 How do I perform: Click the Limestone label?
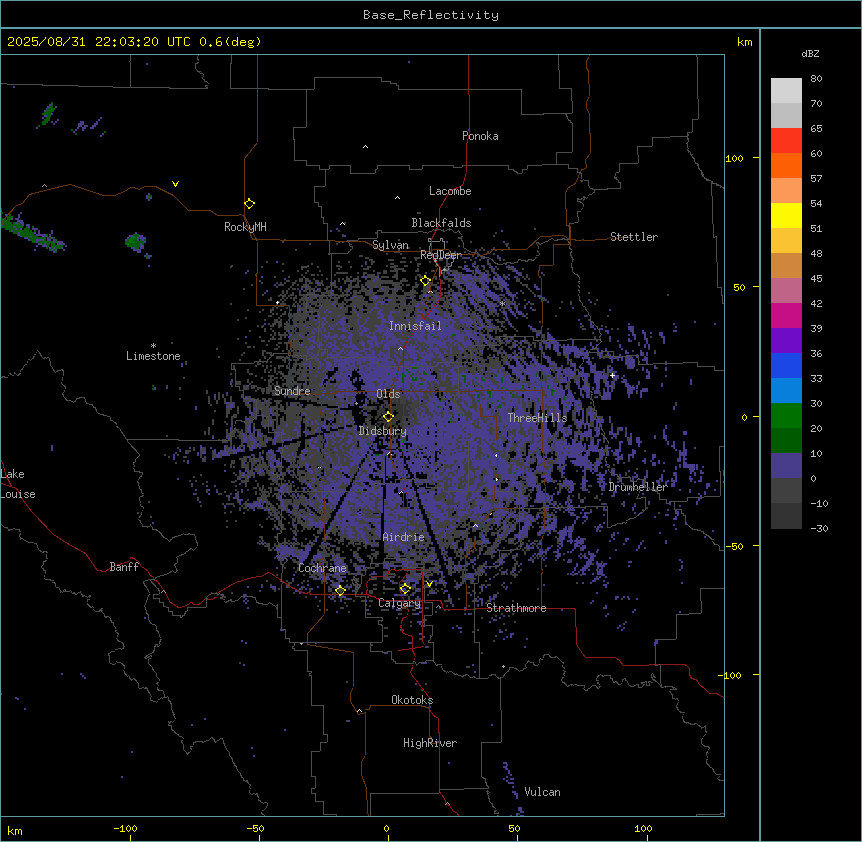(153, 356)
